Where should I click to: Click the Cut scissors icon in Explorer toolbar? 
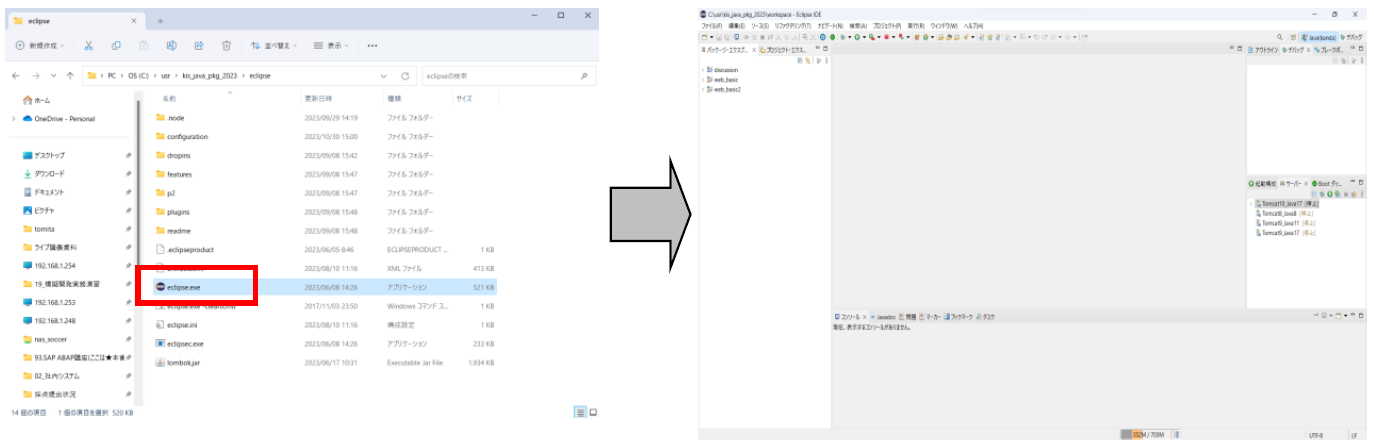pos(89,45)
